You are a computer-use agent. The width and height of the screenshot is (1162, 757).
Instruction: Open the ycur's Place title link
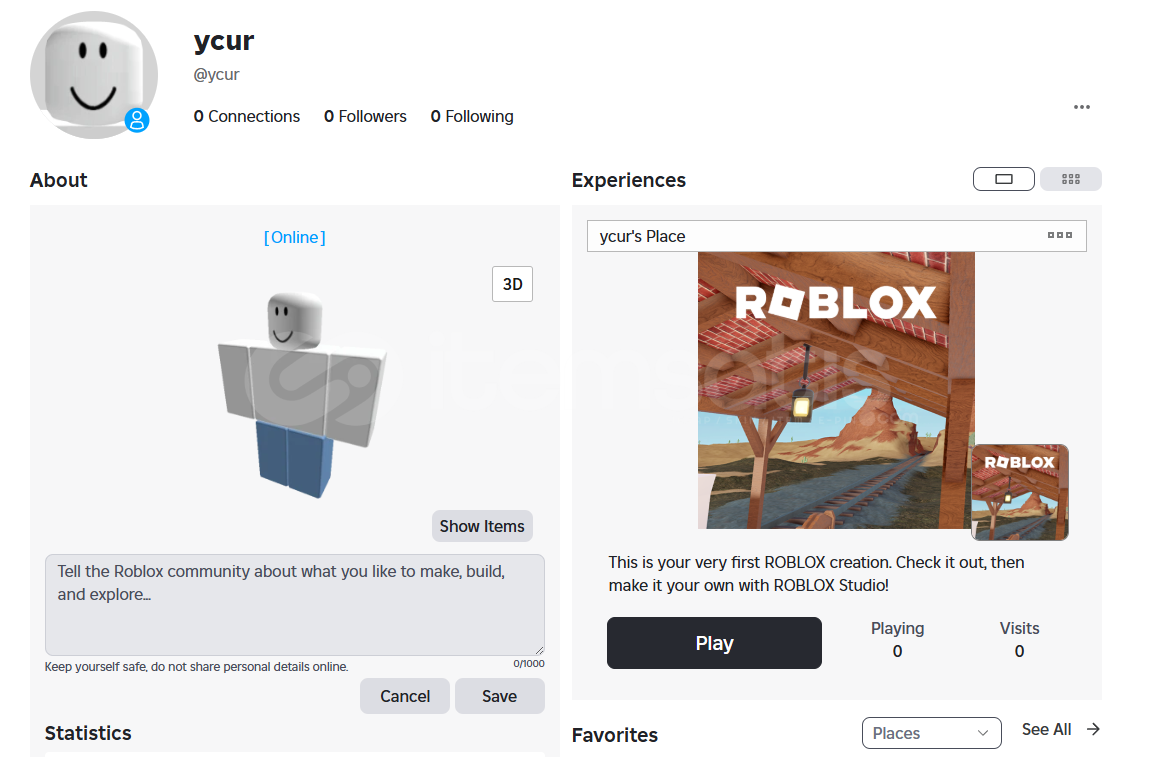pyautogui.click(x=643, y=237)
